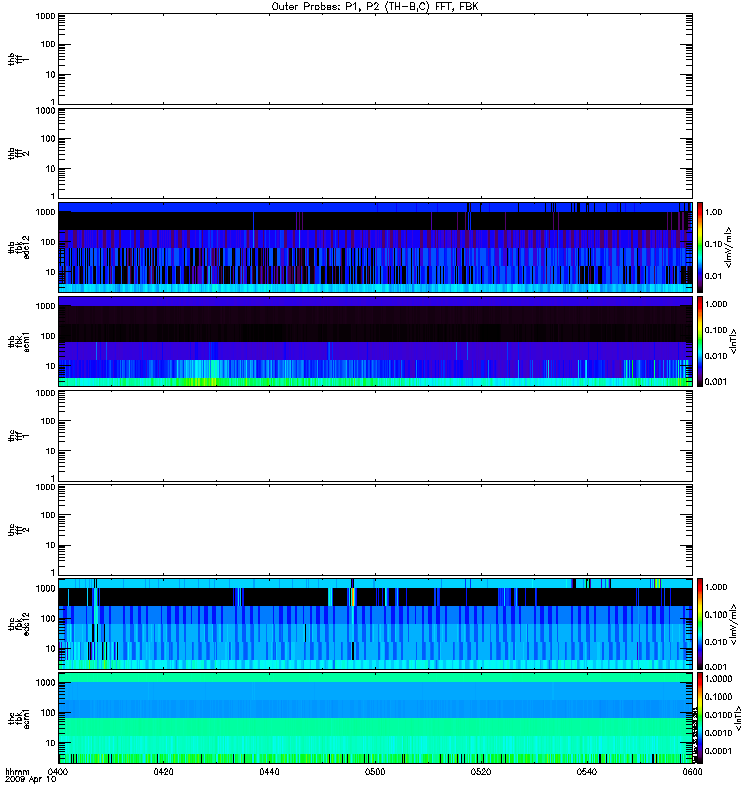Click the empty thb fft 1 panel
Screen dimensions: 750x800
click(375, 59)
